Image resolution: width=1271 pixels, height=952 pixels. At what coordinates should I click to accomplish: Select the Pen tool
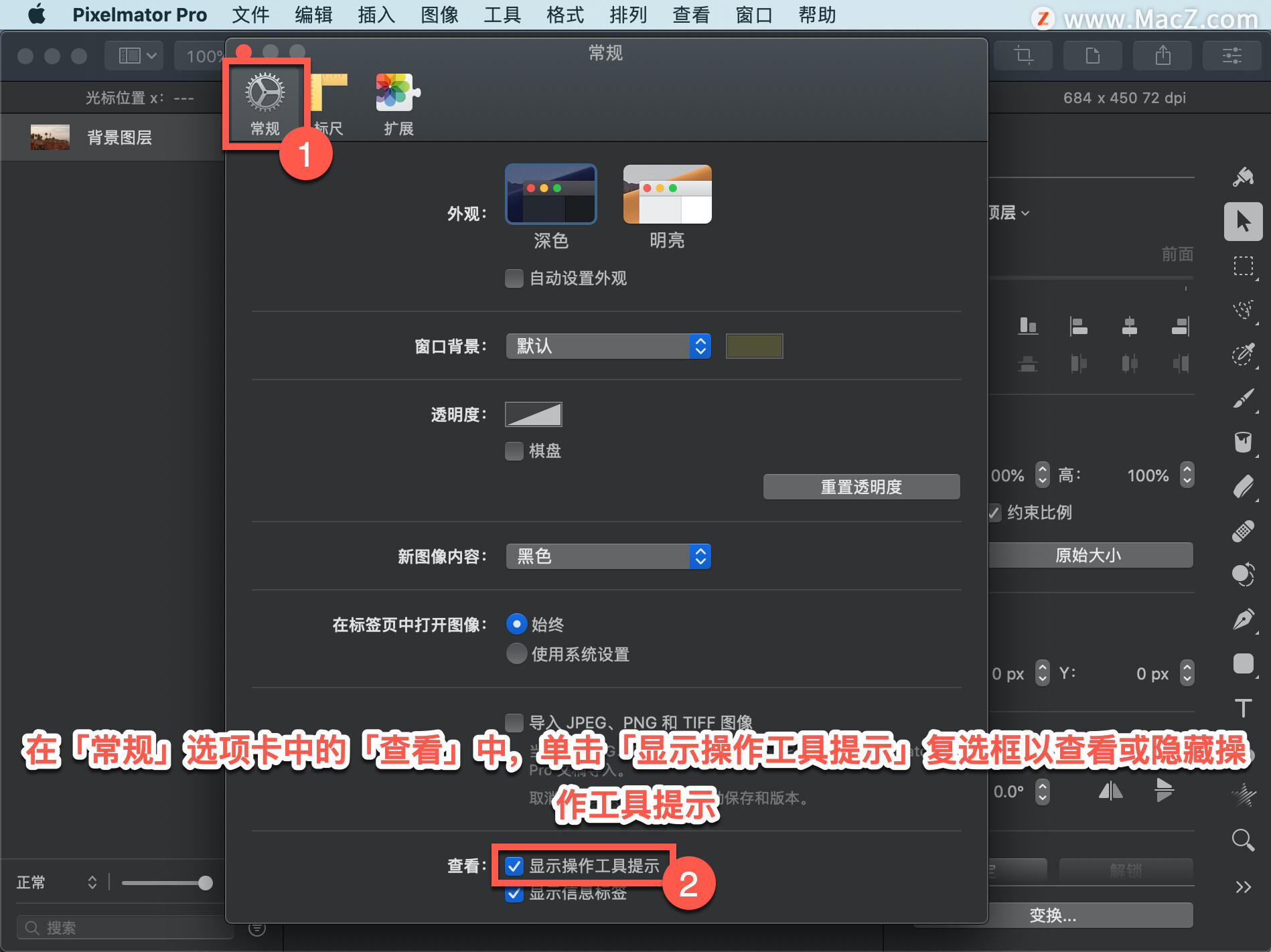pos(1244,619)
